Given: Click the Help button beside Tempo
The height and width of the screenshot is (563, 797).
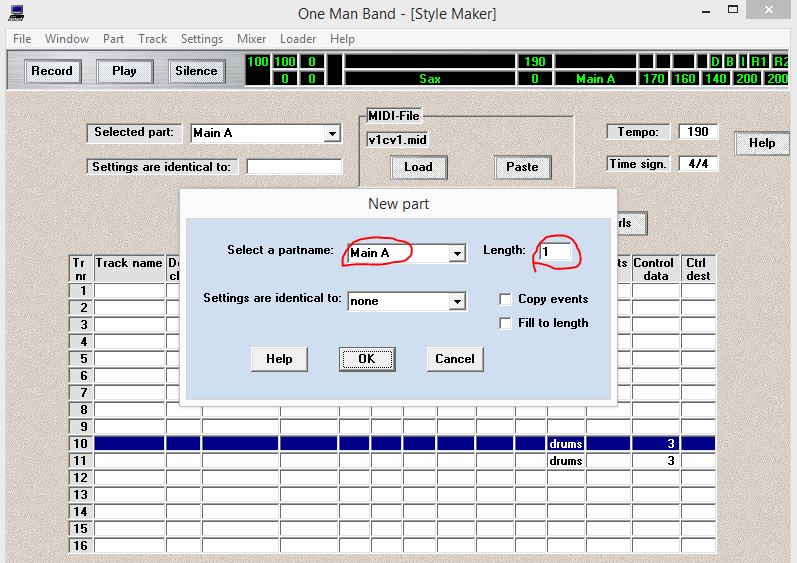Looking at the screenshot, I should [x=761, y=143].
